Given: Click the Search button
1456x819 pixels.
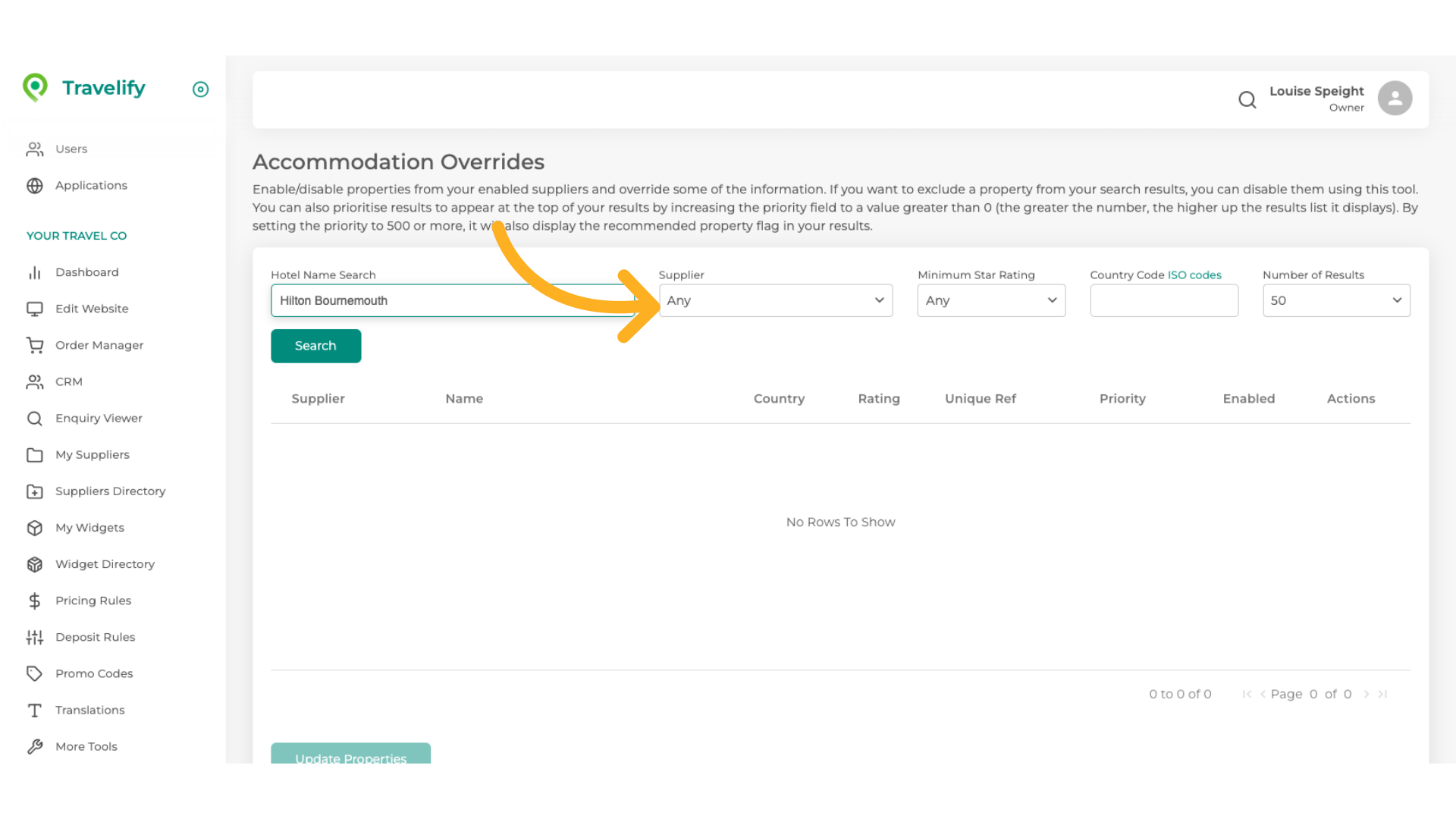Looking at the screenshot, I should pos(315,346).
